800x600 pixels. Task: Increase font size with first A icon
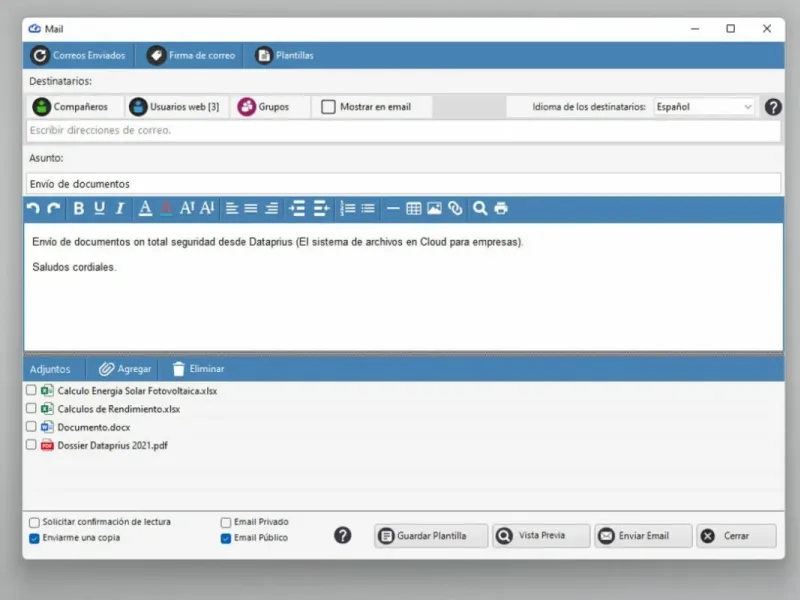187,208
